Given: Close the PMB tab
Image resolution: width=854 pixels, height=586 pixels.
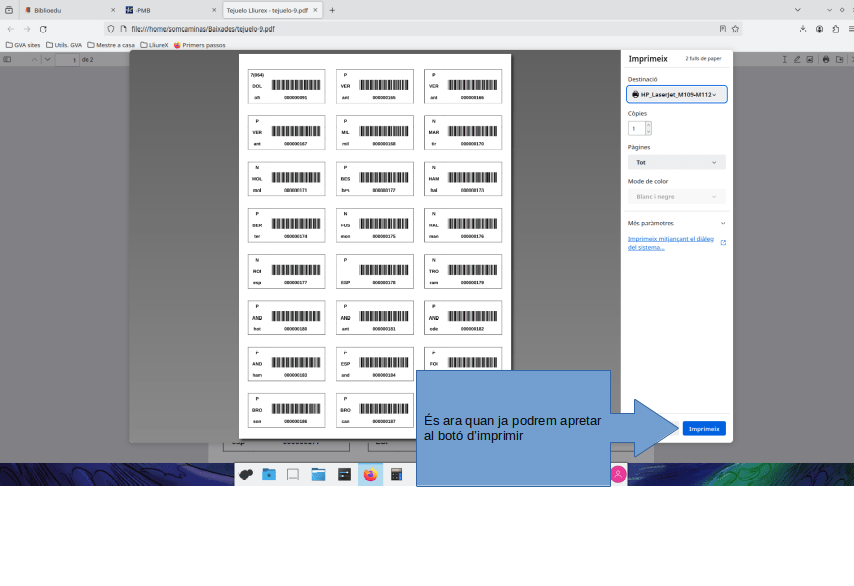Looking at the screenshot, I should click(x=214, y=10).
